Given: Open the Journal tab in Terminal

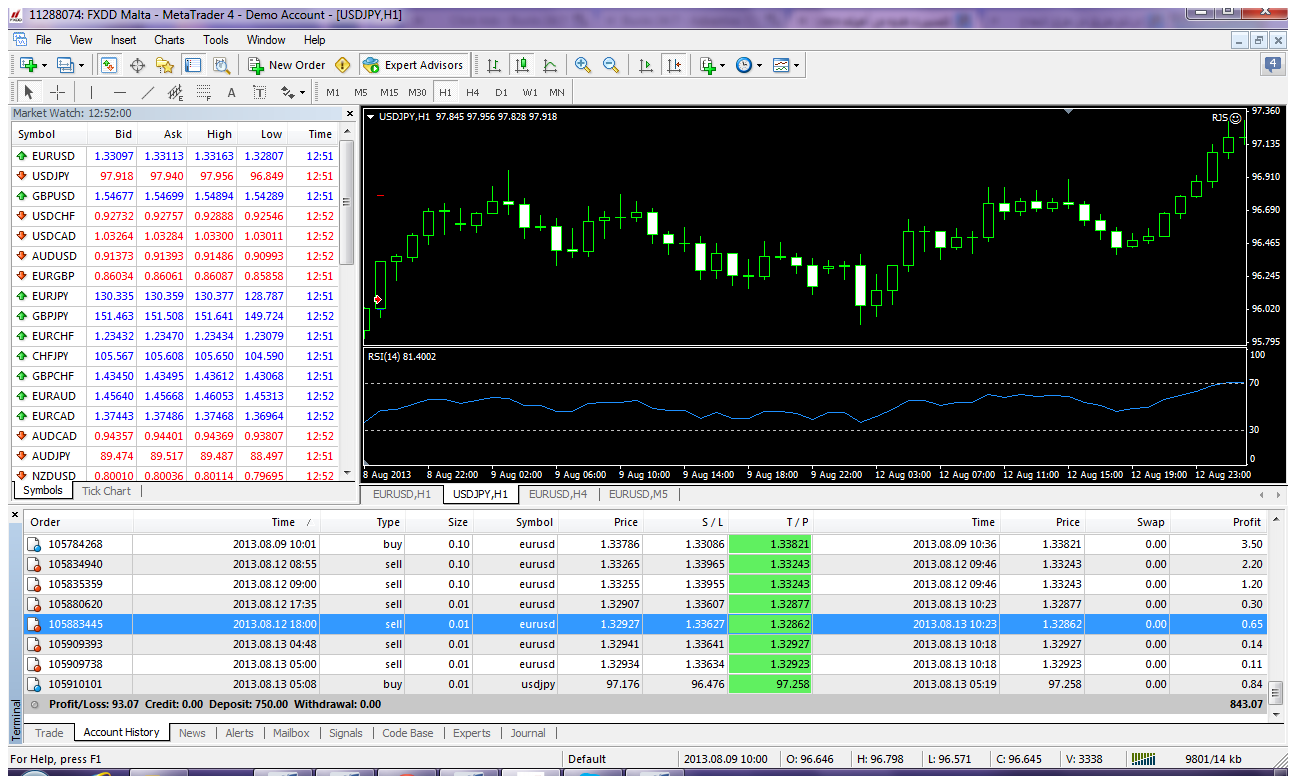Looking at the screenshot, I should (528, 733).
